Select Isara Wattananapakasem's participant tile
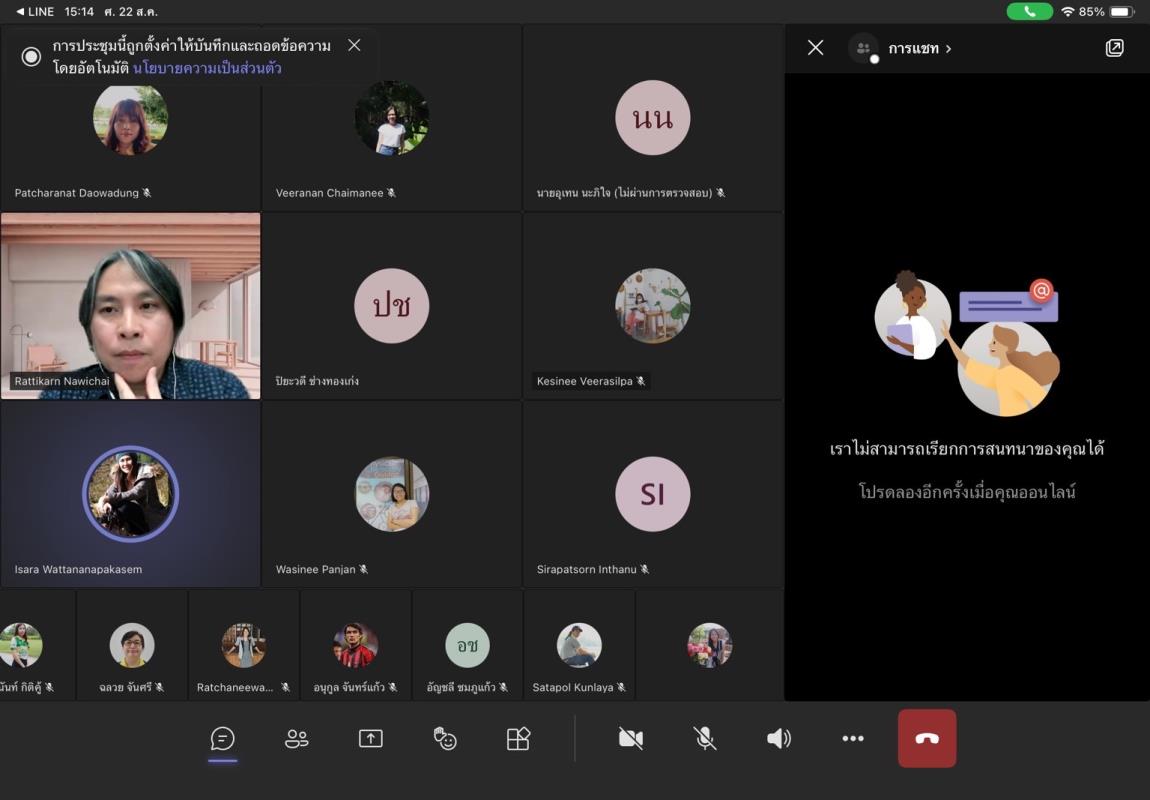 pyautogui.click(x=131, y=494)
